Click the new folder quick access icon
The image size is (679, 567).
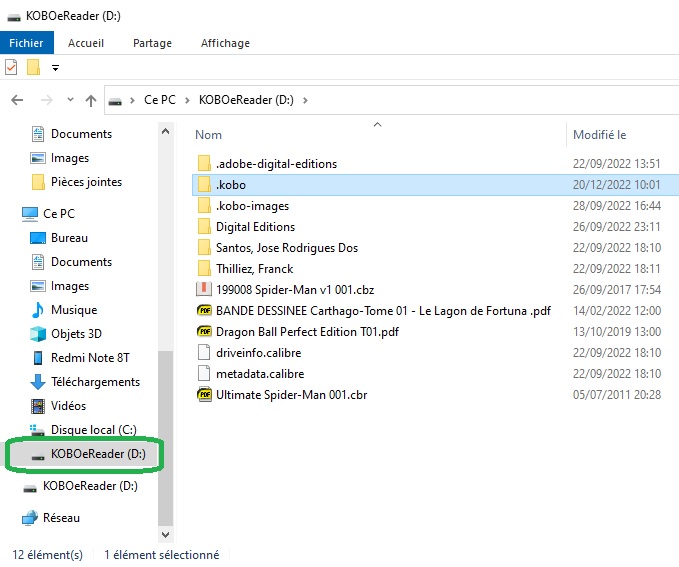pos(33,67)
